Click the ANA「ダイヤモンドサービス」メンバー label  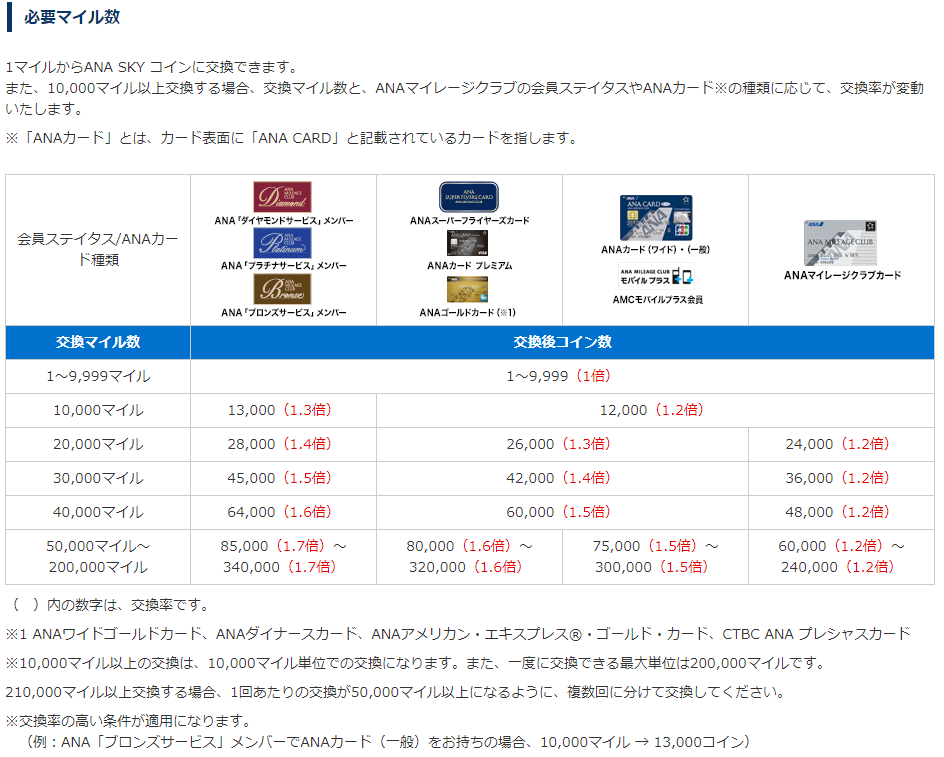click(284, 220)
